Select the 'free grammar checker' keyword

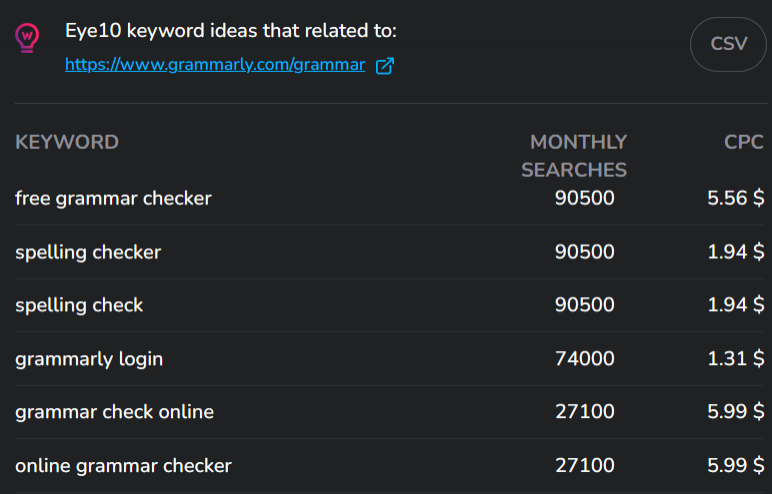[x=113, y=198]
